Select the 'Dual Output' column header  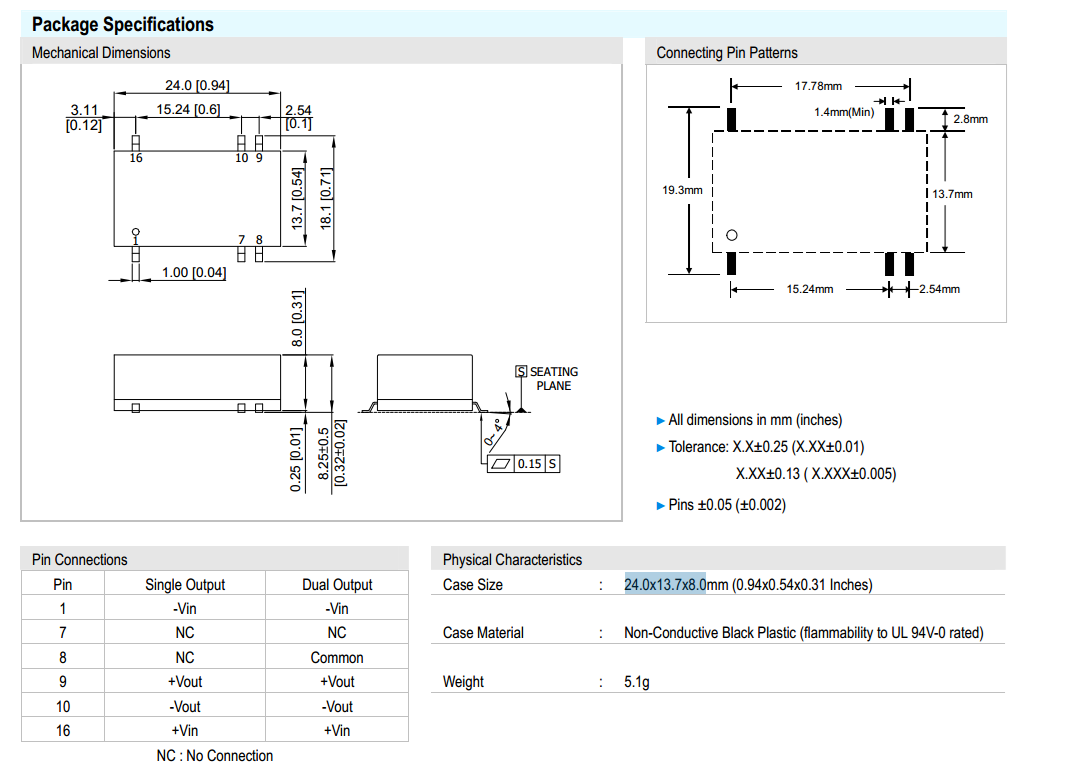337,585
